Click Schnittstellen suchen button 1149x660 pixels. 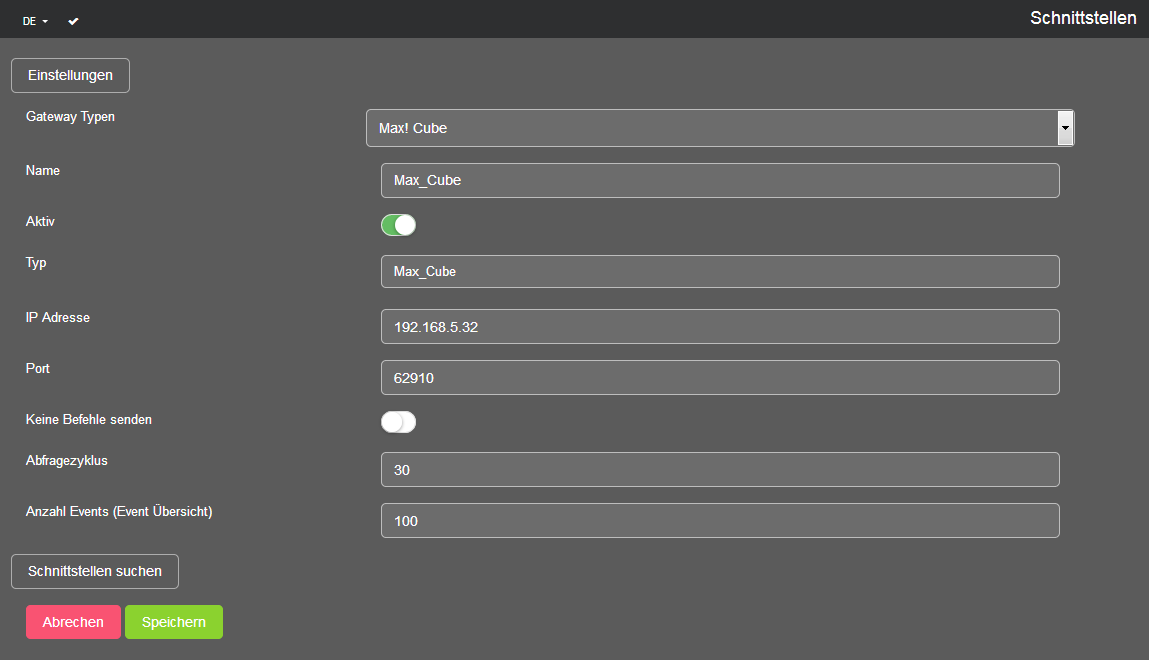click(x=95, y=571)
